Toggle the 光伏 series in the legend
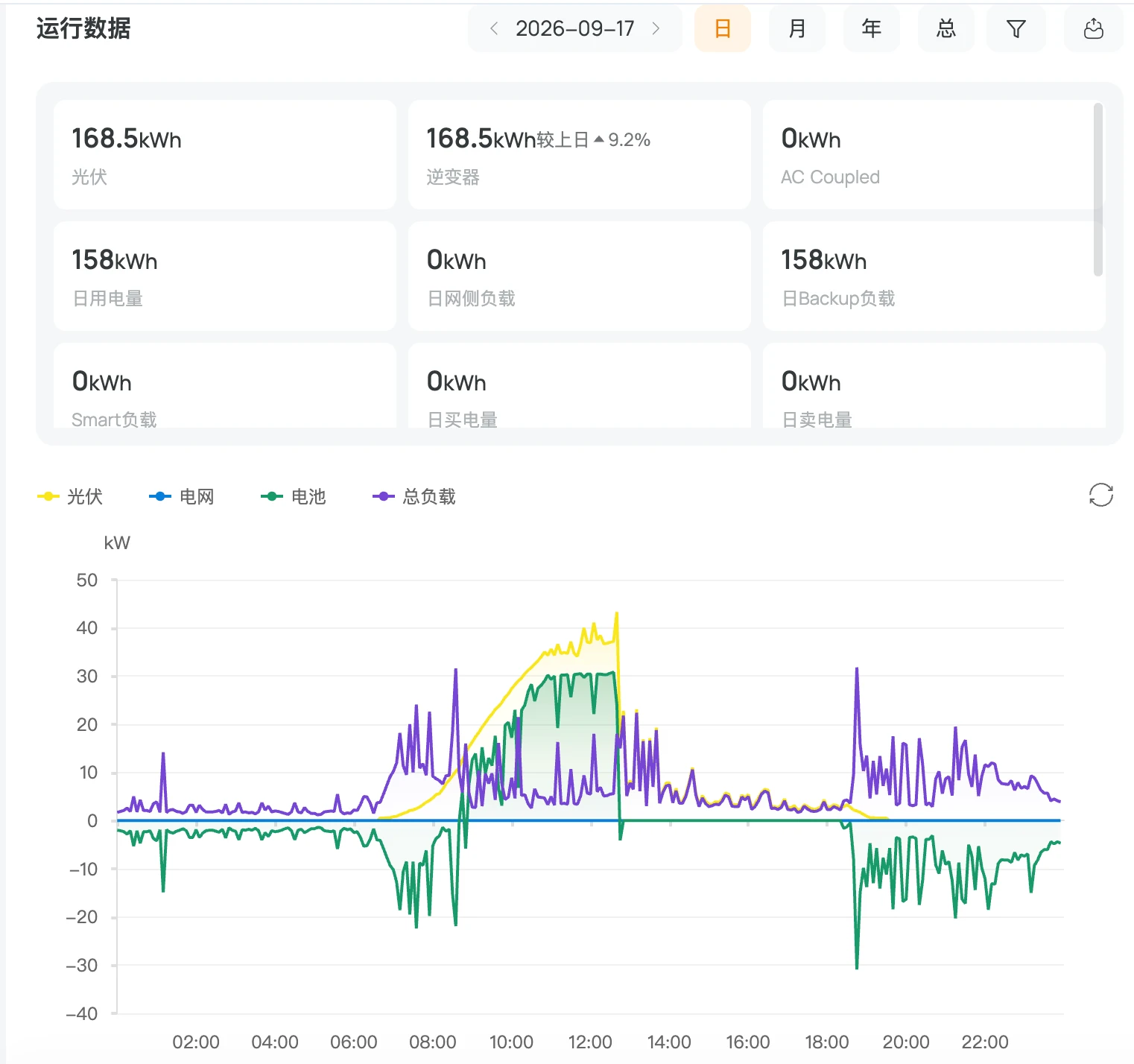 click(70, 496)
